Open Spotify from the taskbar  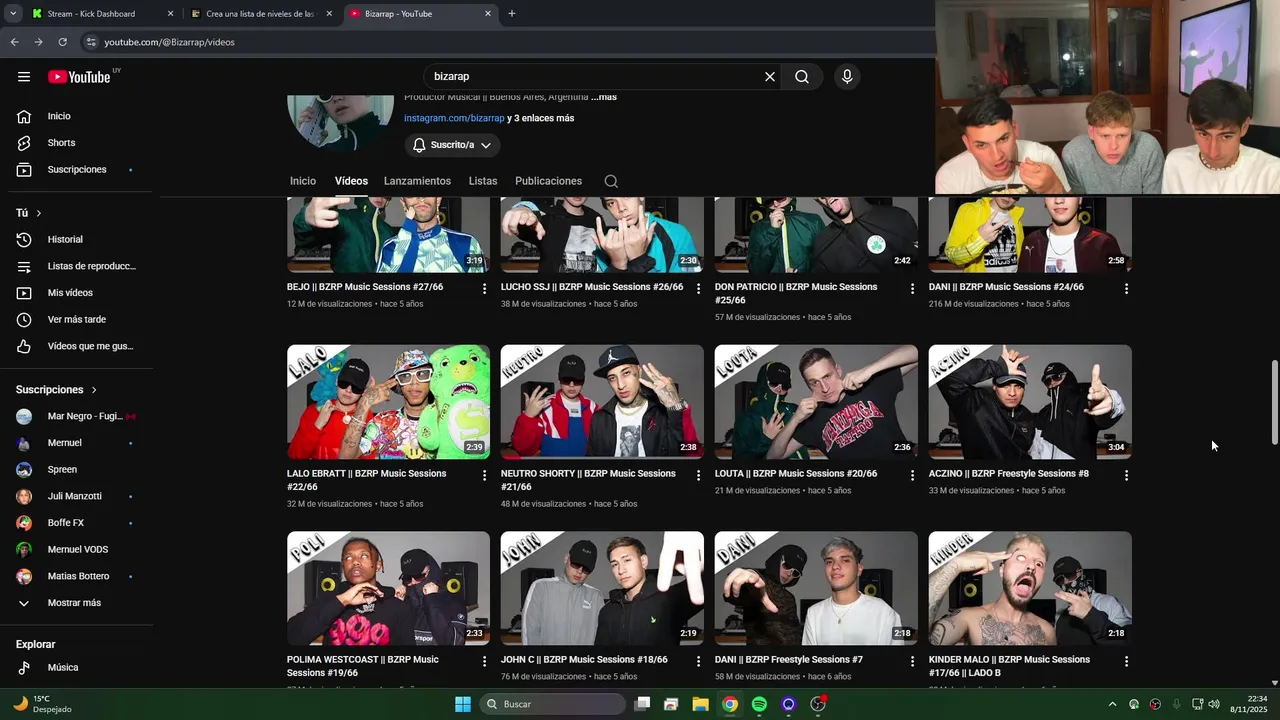[x=759, y=704]
